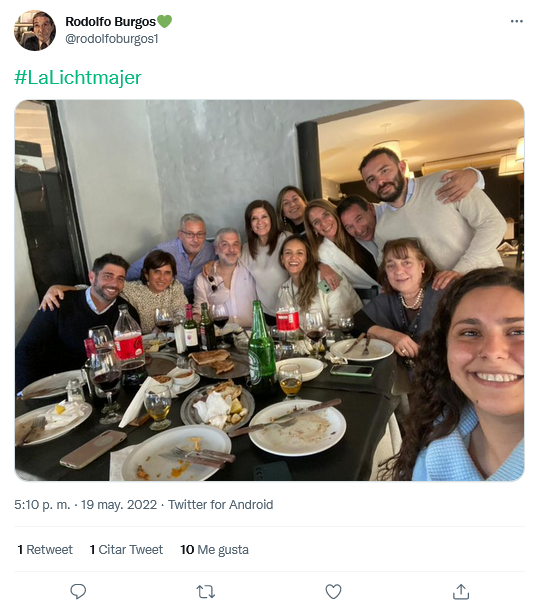
Task: View the 10 Me gusta list
Action: point(214,550)
